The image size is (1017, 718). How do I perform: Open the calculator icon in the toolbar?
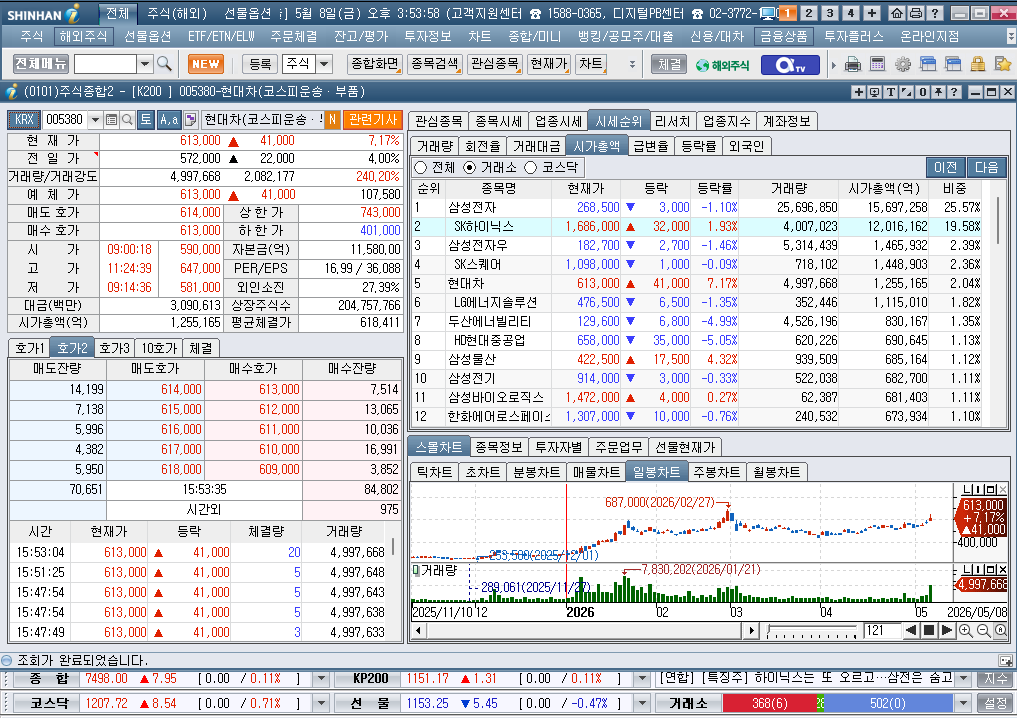tap(878, 64)
